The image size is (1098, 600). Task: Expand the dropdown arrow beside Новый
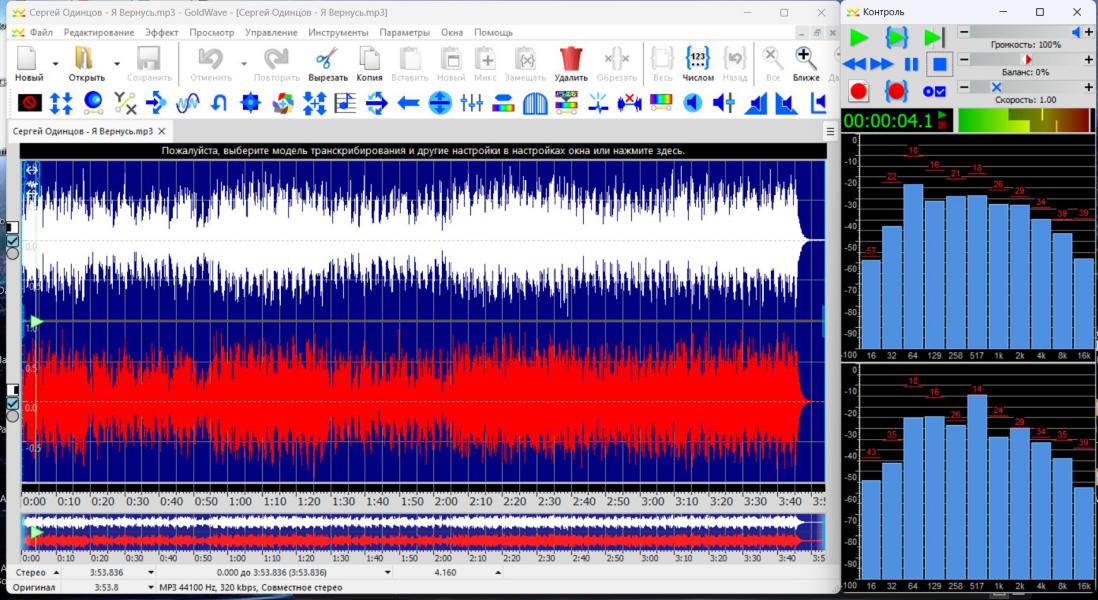pyautogui.click(x=56, y=64)
